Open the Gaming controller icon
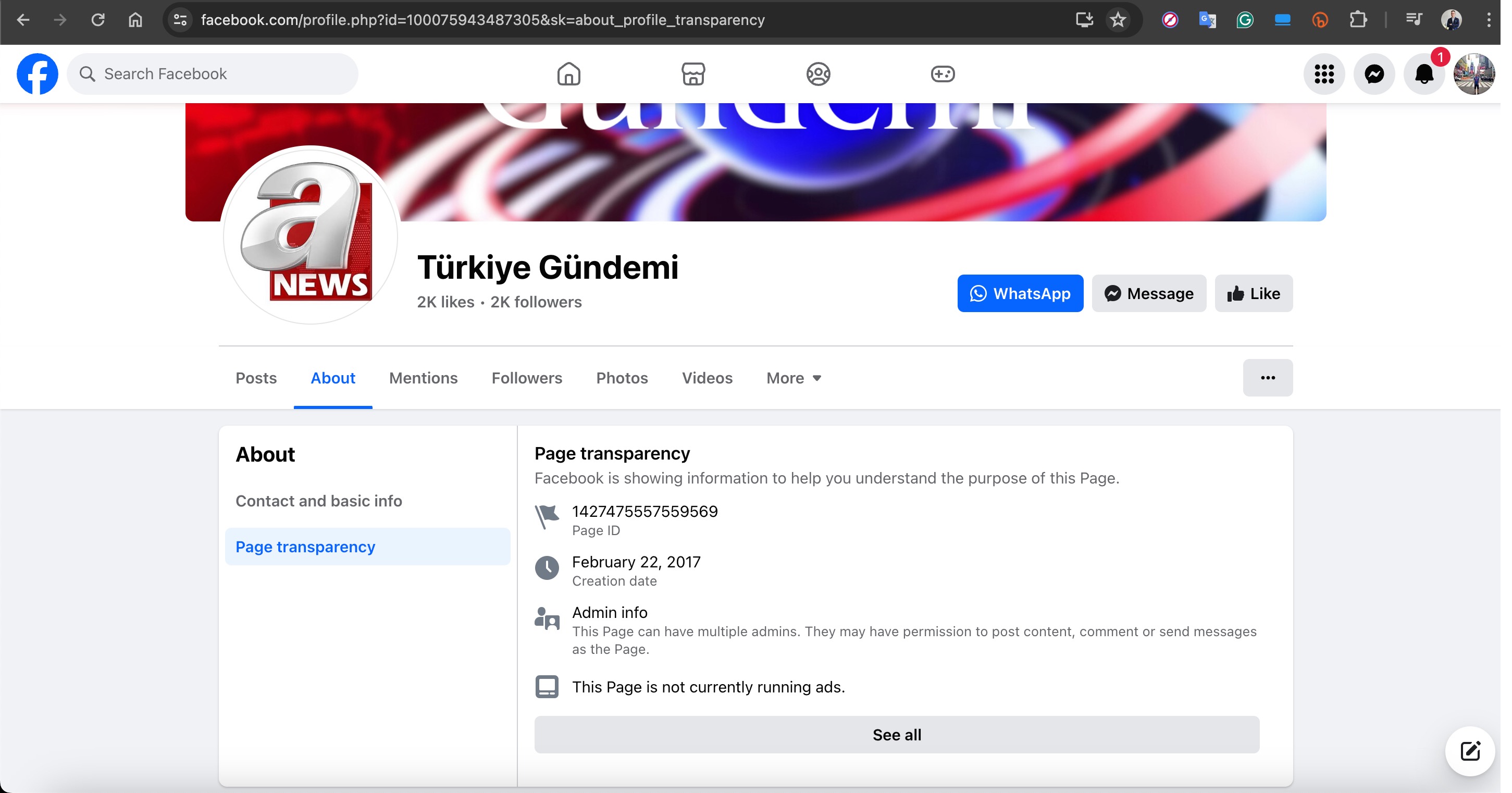This screenshot has width=1512, height=793. 943,74
